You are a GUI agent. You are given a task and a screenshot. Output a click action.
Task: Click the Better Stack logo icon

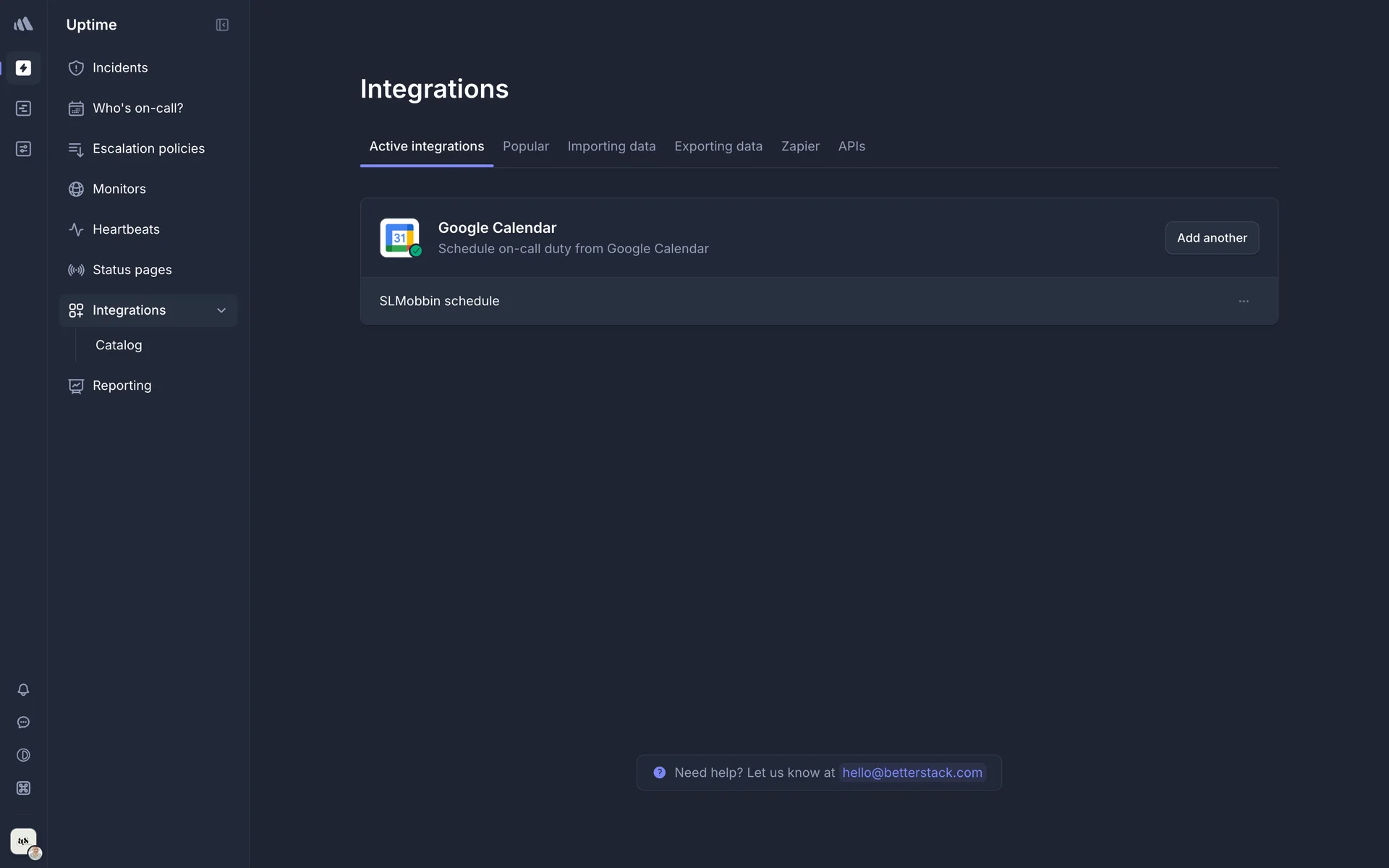tap(23, 24)
